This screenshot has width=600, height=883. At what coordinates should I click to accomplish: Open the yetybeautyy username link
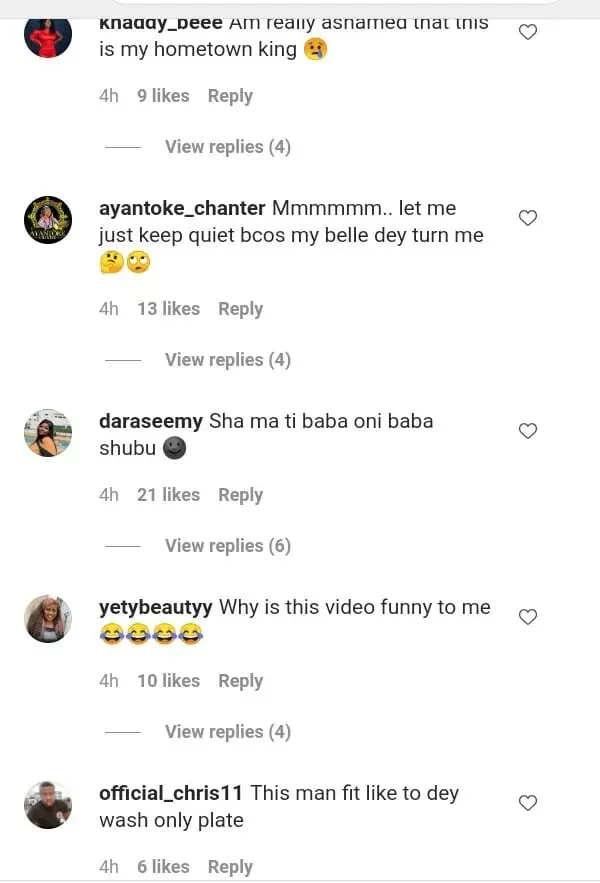[156, 607]
